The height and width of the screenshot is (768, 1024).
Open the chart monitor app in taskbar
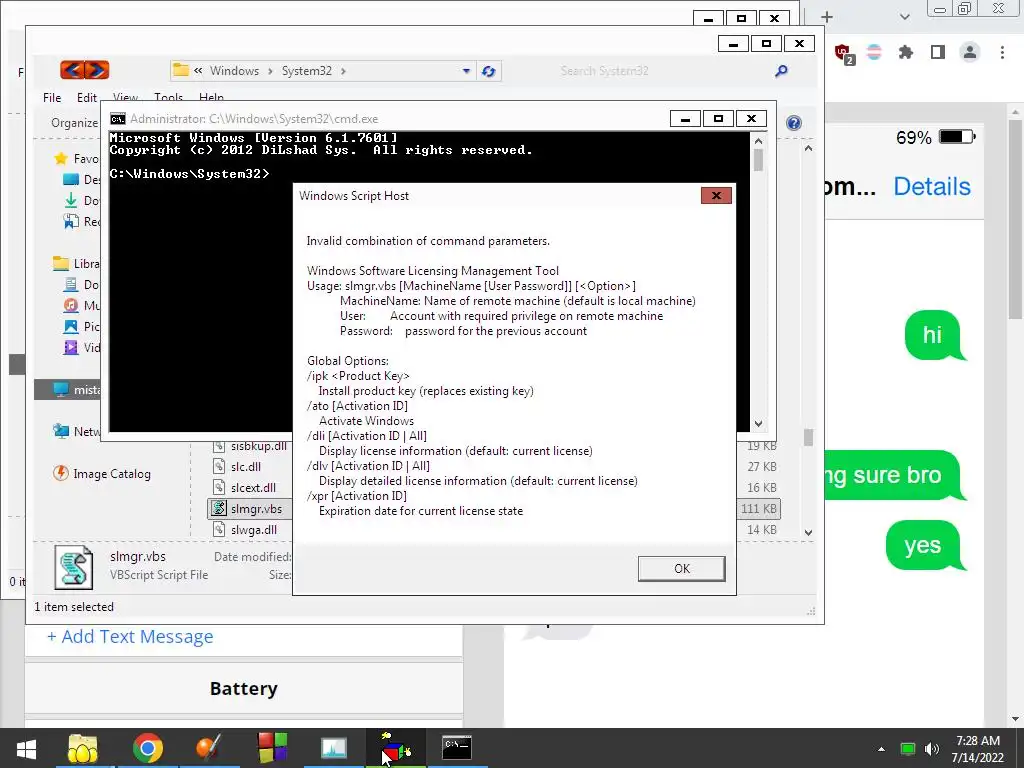pyautogui.click(x=334, y=748)
